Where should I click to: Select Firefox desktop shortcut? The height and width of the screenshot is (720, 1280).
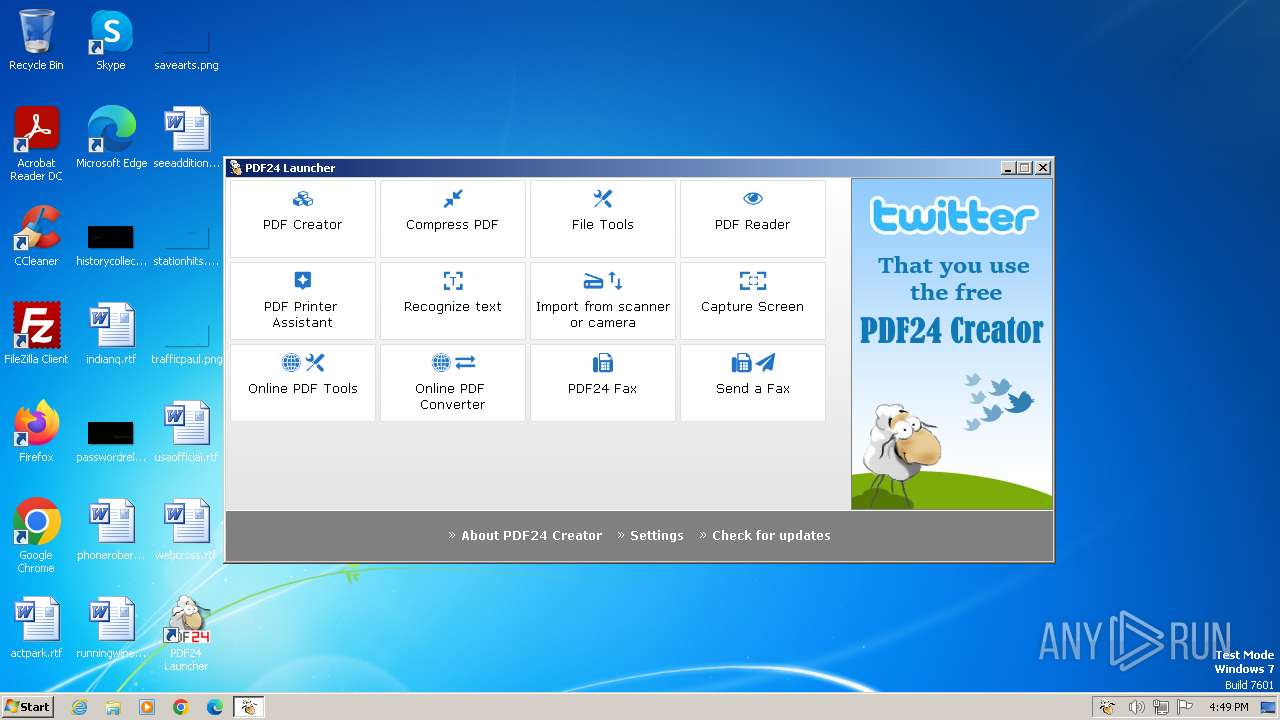point(36,431)
